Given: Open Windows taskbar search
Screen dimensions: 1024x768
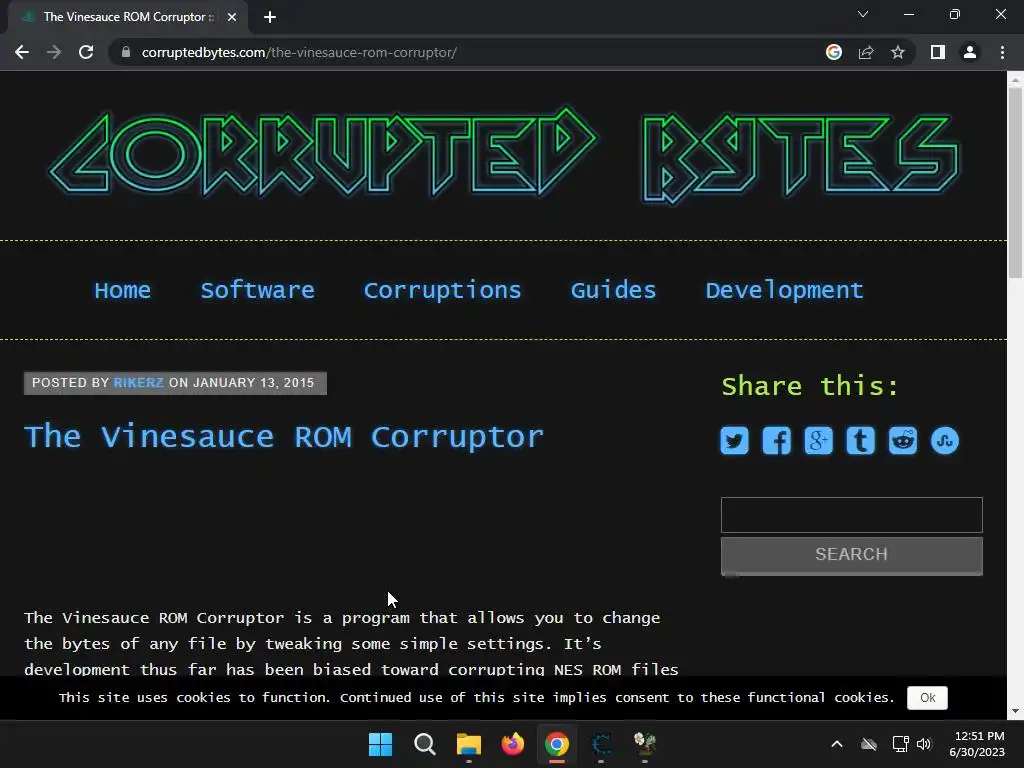Looking at the screenshot, I should pos(424,744).
